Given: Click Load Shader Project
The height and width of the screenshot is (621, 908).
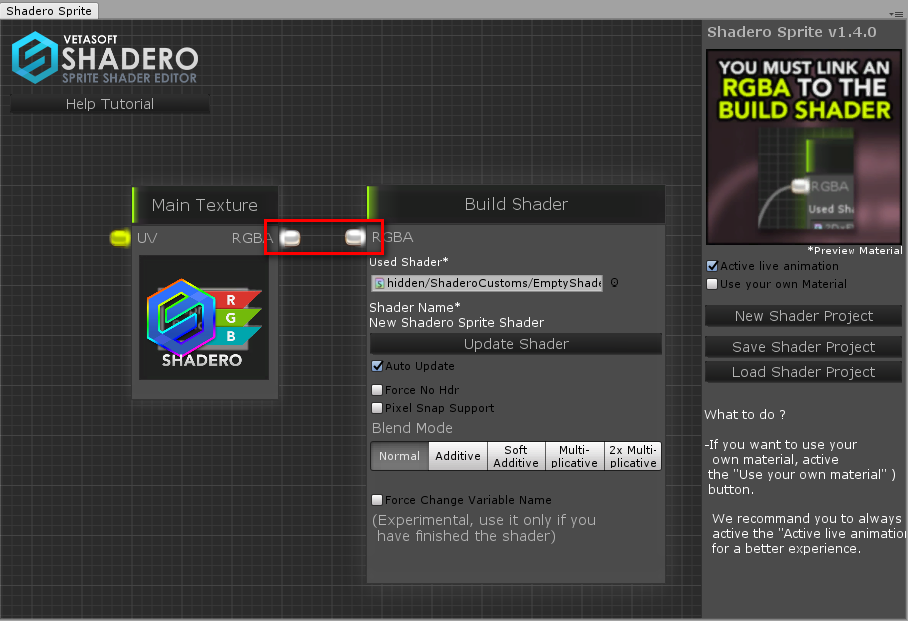Looking at the screenshot, I should (804, 372).
